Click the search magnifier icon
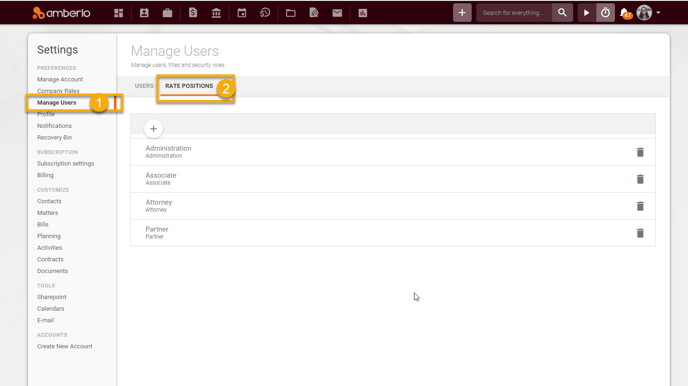This screenshot has width=688, height=386. [x=562, y=13]
